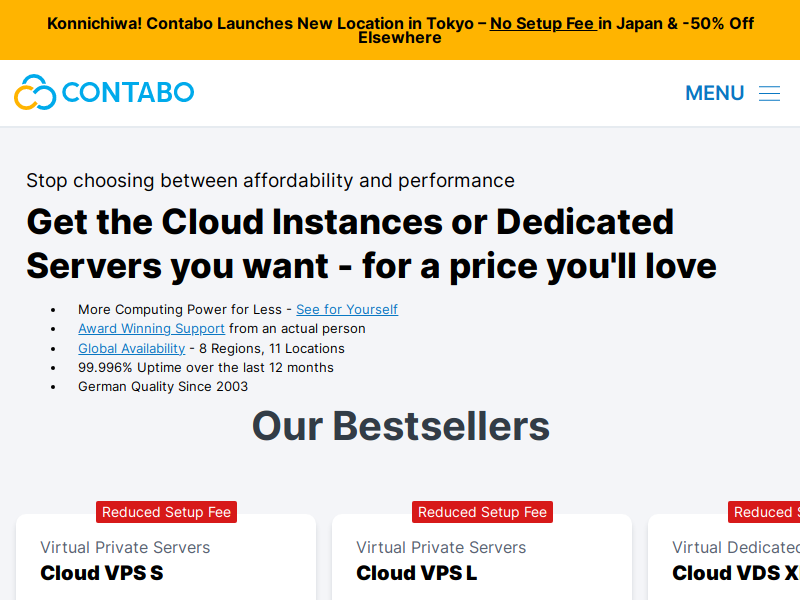Click the Get the Cloud Instances headline
The height and width of the screenshot is (600, 800).
[x=371, y=244]
